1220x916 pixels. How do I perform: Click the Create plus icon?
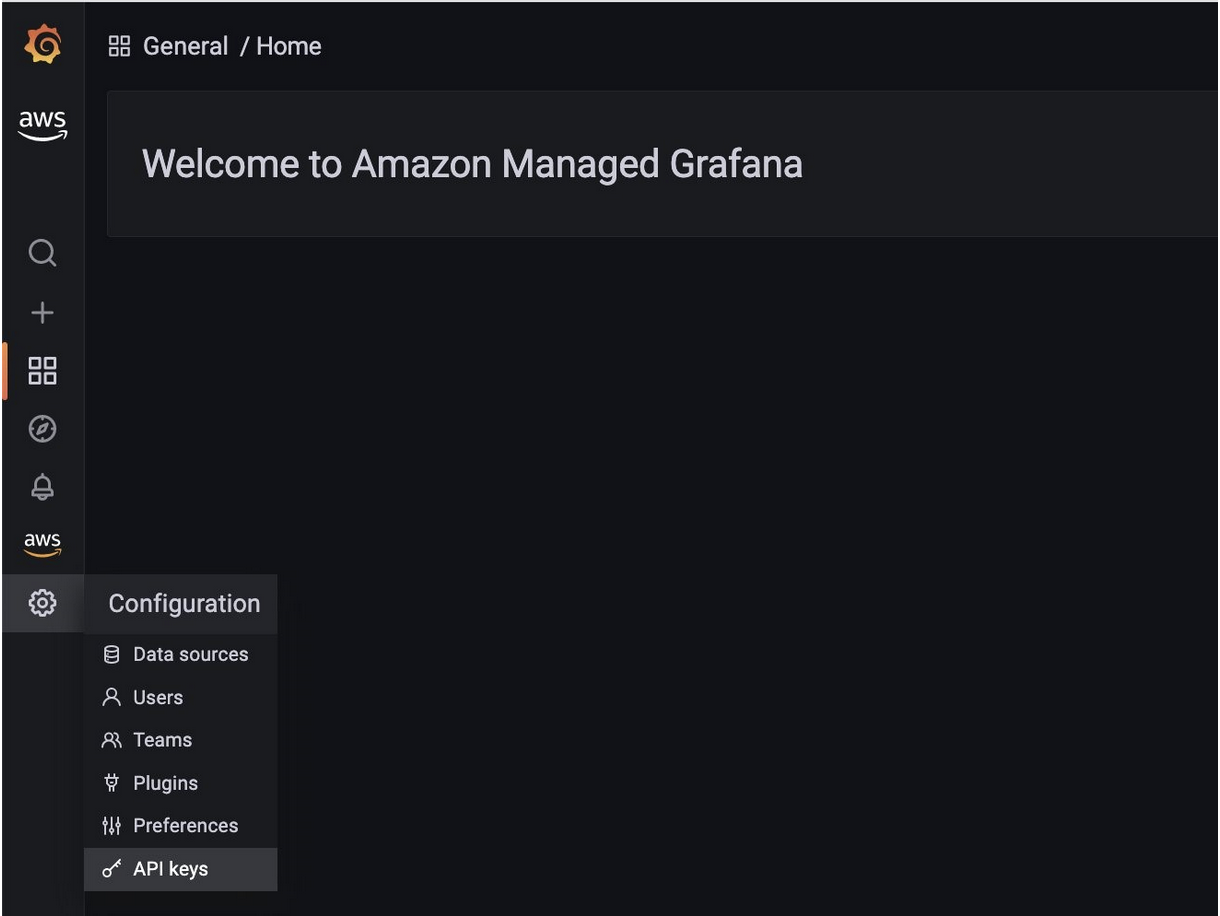click(42, 313)
